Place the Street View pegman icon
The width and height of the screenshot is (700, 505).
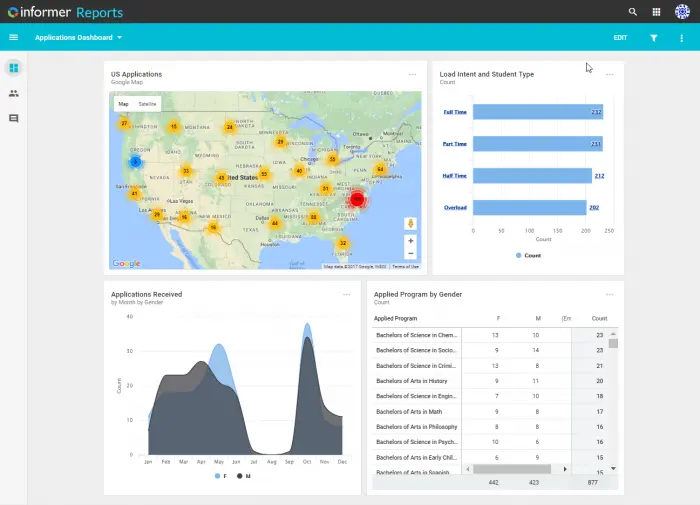pos(411,223)
